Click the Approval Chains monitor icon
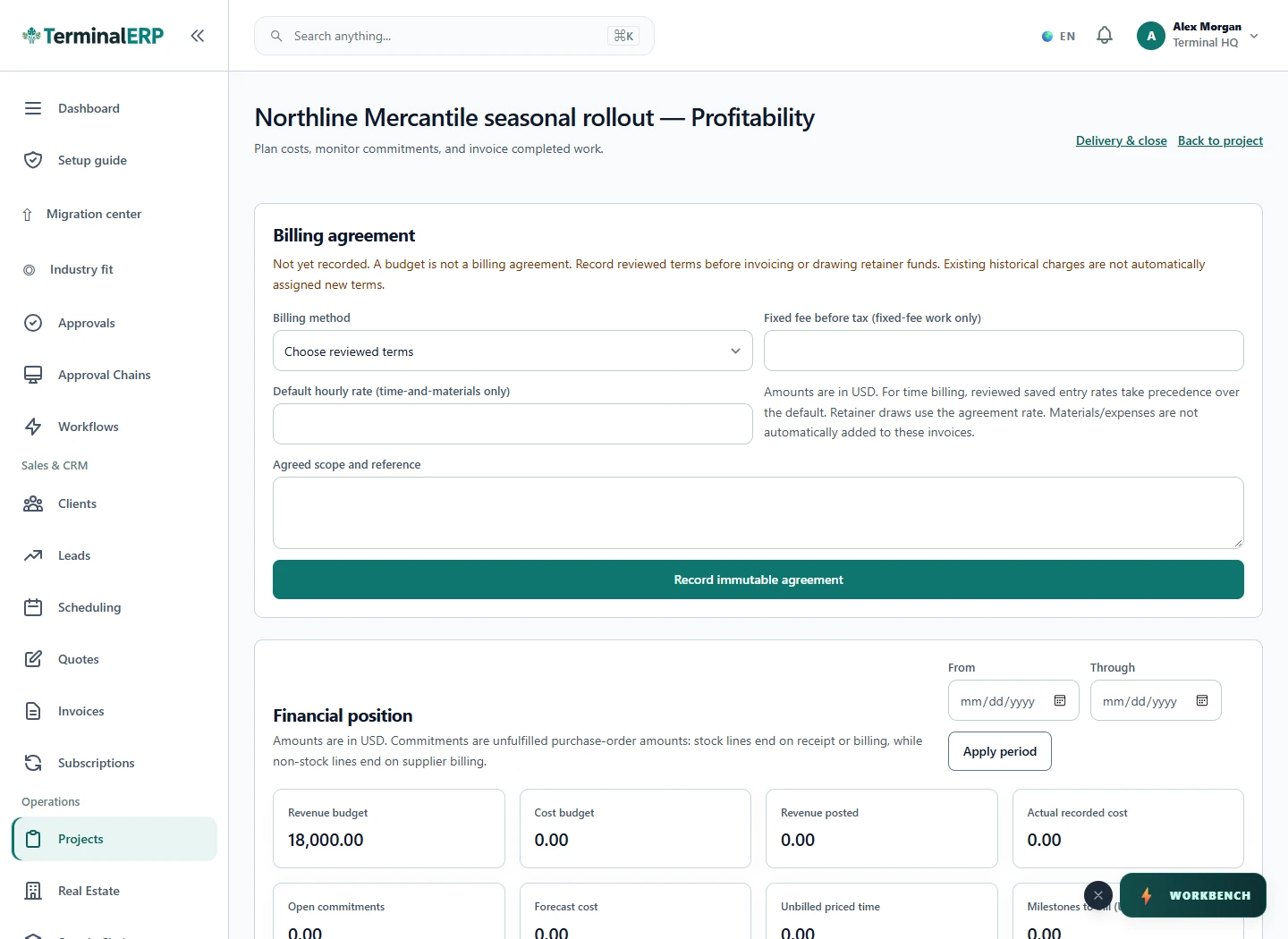 coord(33,375)
